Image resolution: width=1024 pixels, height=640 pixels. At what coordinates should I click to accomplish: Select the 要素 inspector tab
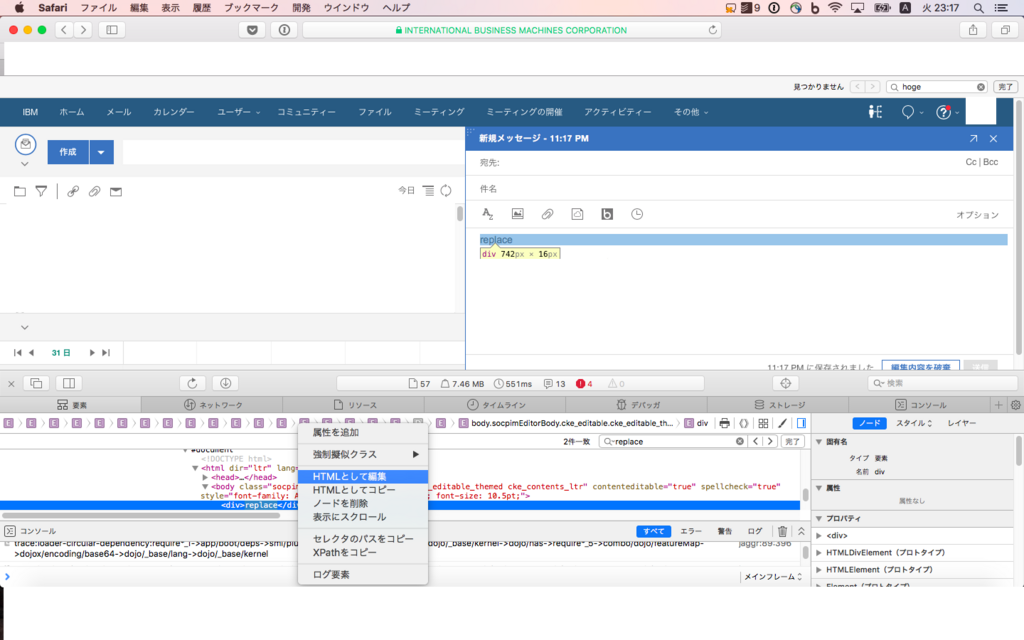71,405
